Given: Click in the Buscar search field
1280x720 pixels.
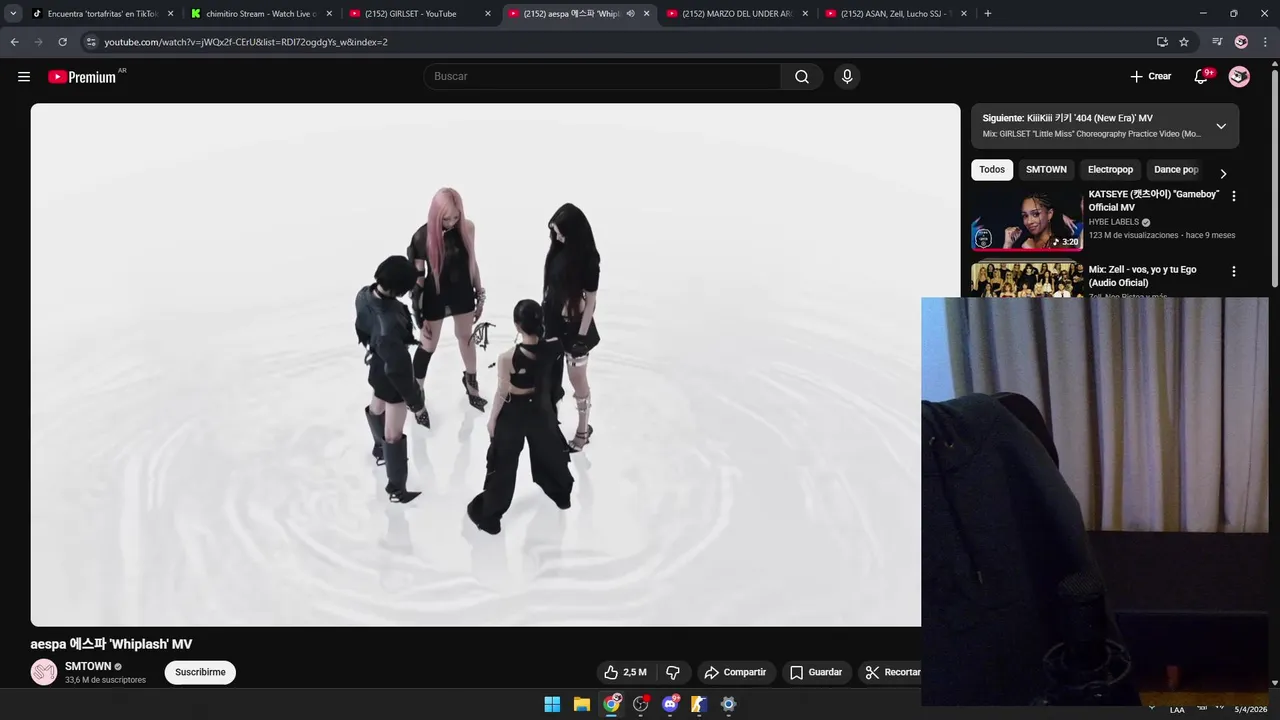Looking at the screenshot, I should click(603, 77).
